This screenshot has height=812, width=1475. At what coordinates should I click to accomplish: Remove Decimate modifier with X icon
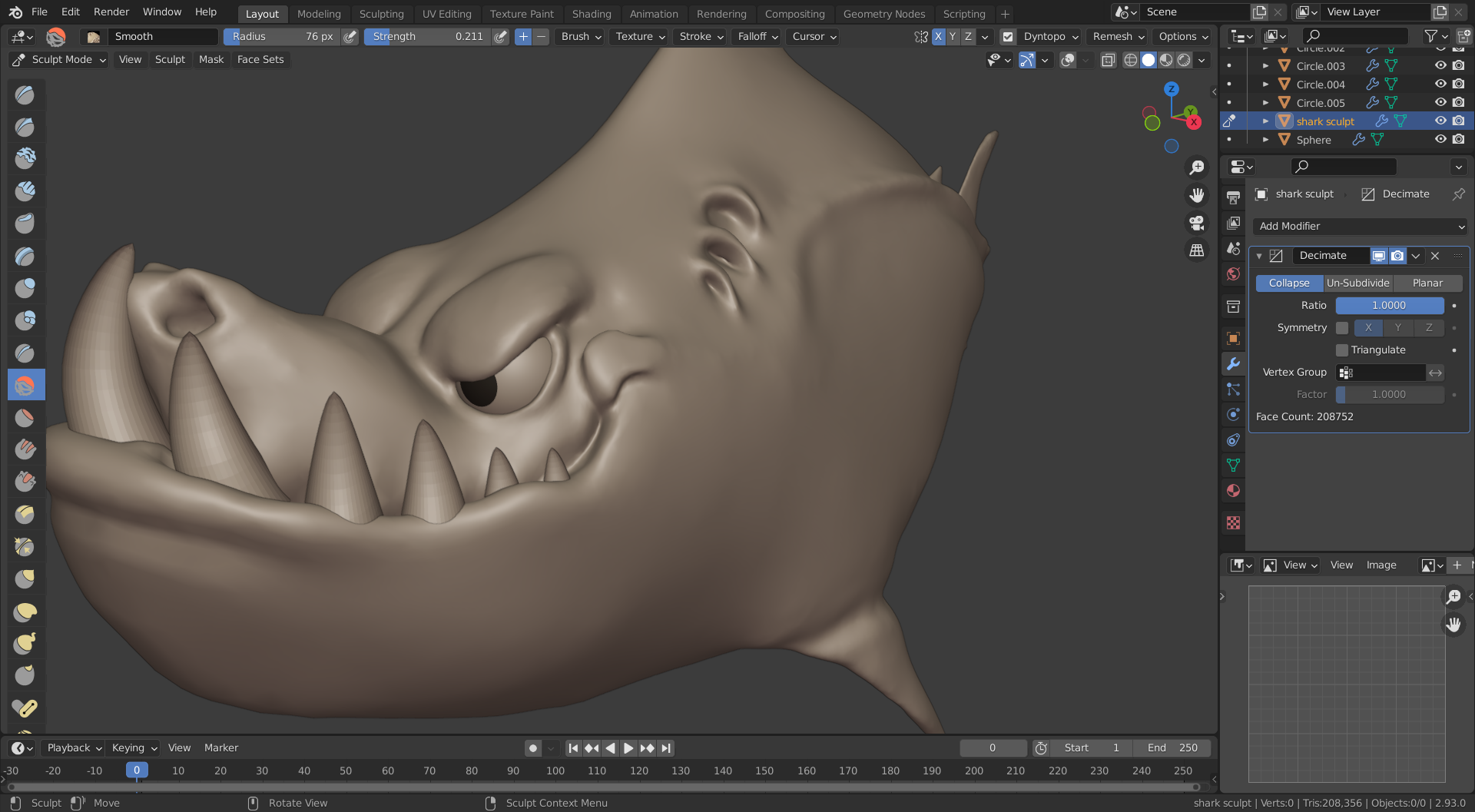click(1435, 256)
